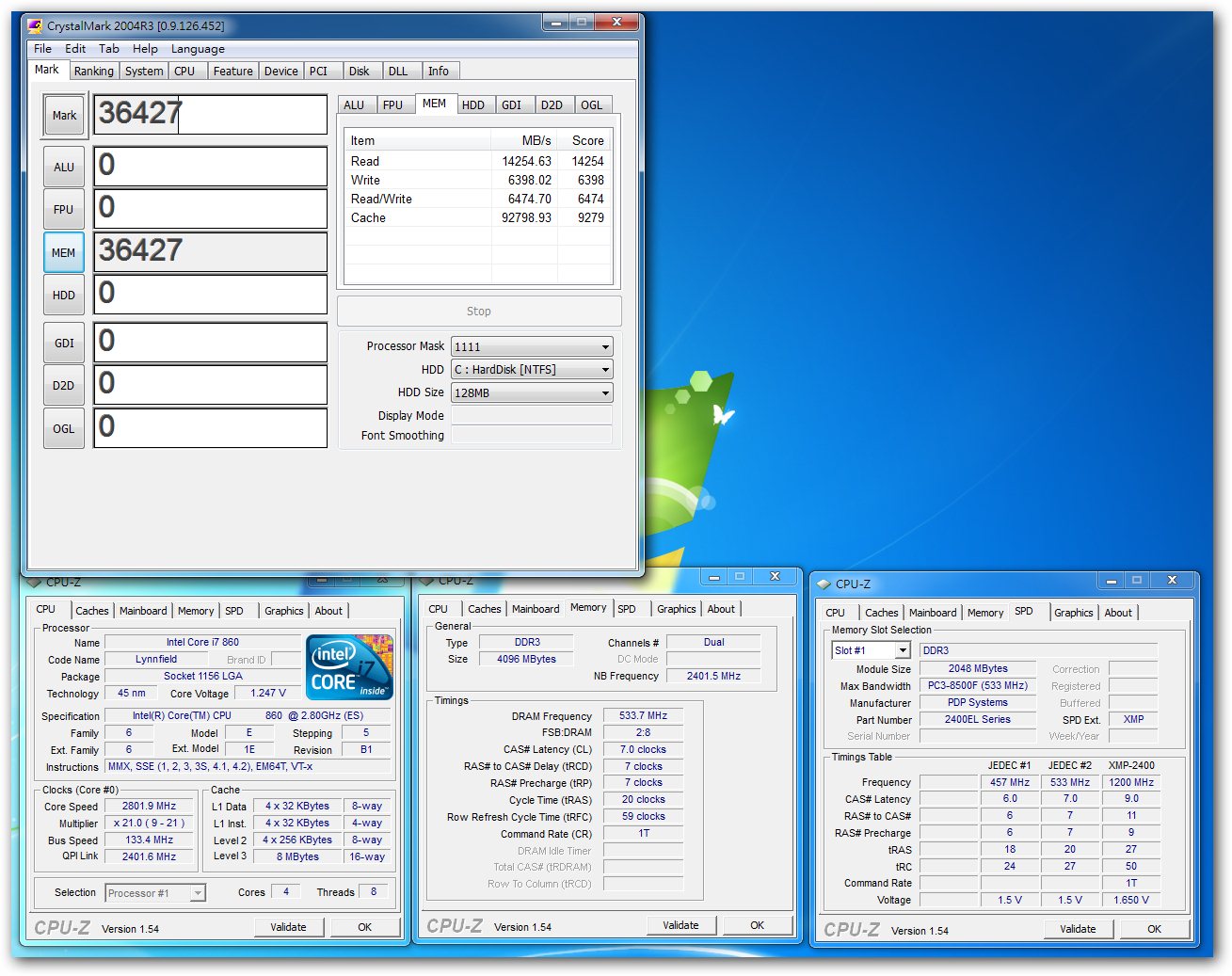Screen dimensions: 1232x976
Task: Switch to the Ranking tab
Action: point(93,72)
